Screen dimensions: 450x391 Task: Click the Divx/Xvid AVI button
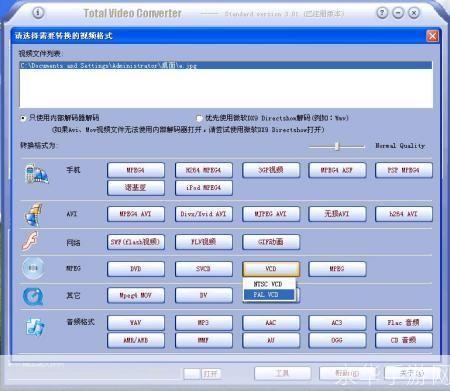[204, 214]
